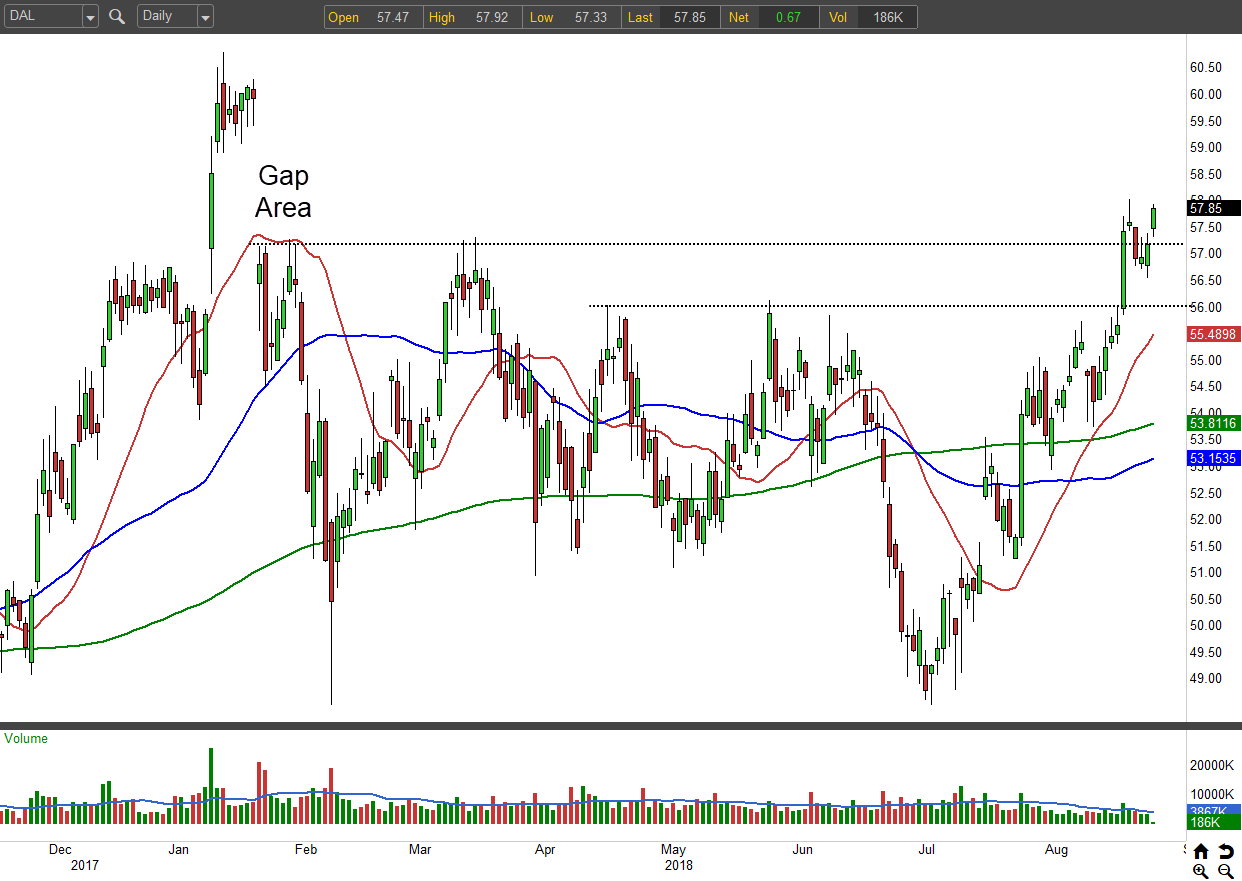Click the Jun date axis label
The width and height of the screenshot is (1242, 881).
[802, 850]
